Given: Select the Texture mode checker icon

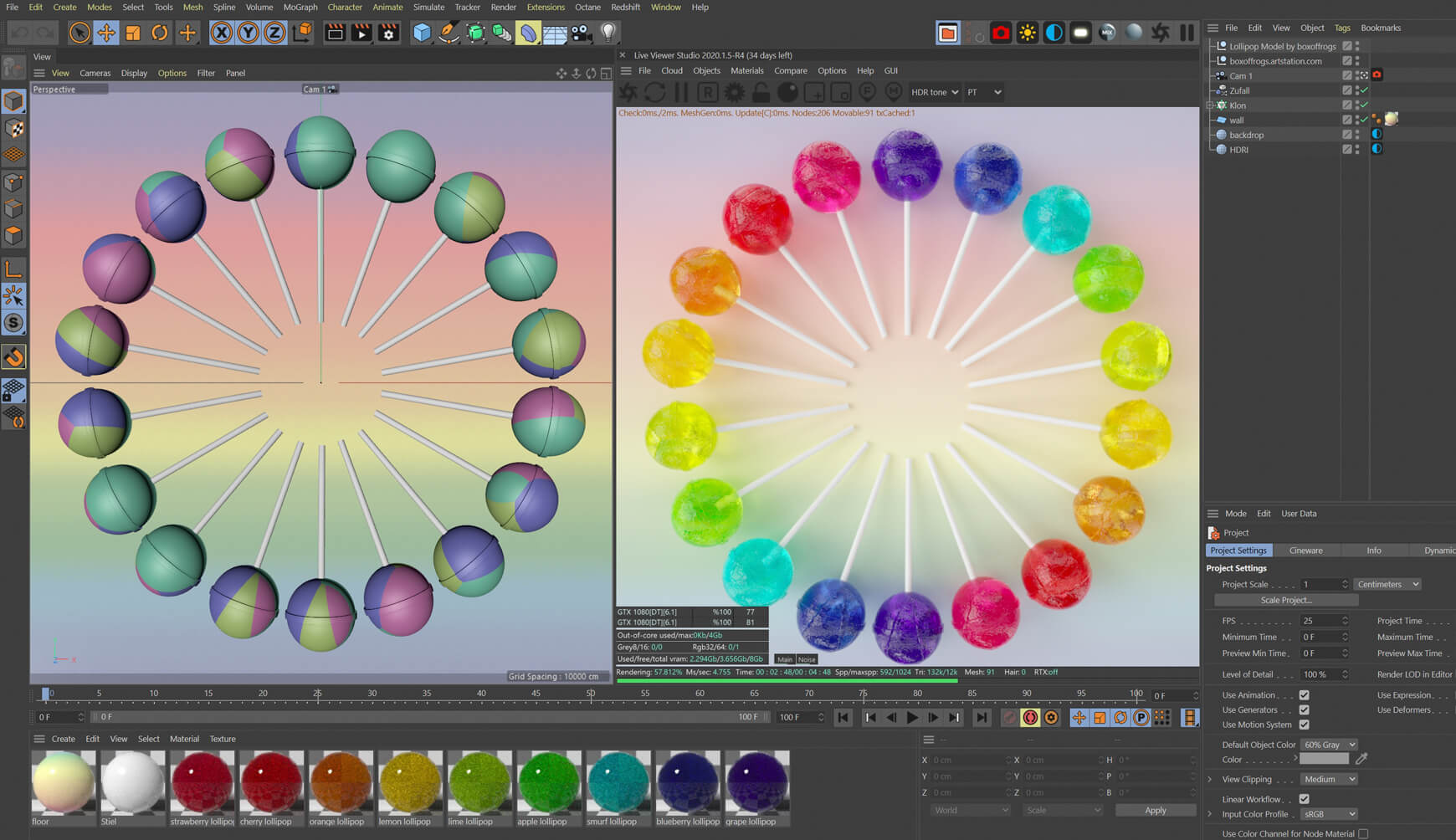Looking at the screenshot, I should click(x=13, y=128).
